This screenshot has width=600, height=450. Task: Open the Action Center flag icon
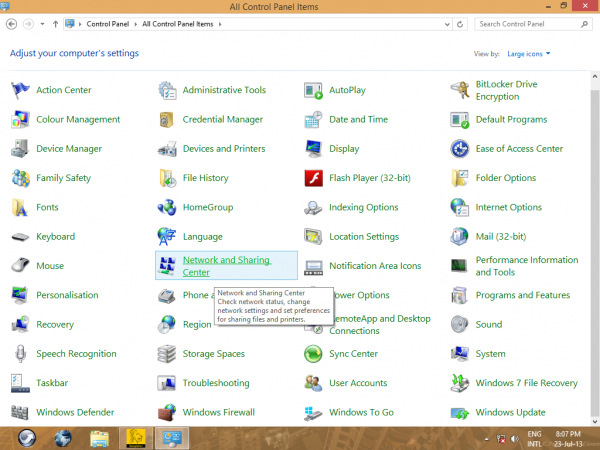20,90
